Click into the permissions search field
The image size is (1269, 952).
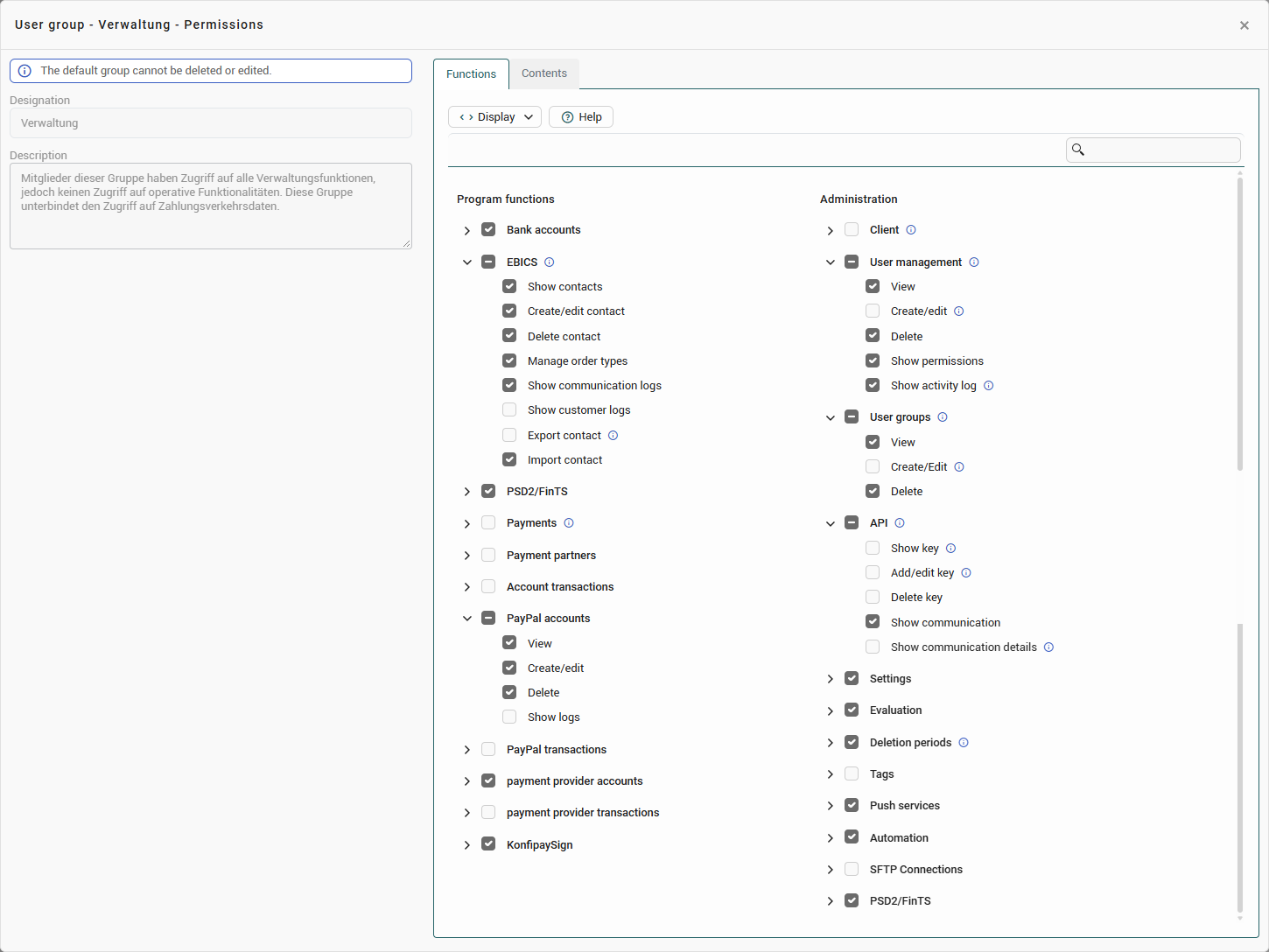coord(1153,150)
